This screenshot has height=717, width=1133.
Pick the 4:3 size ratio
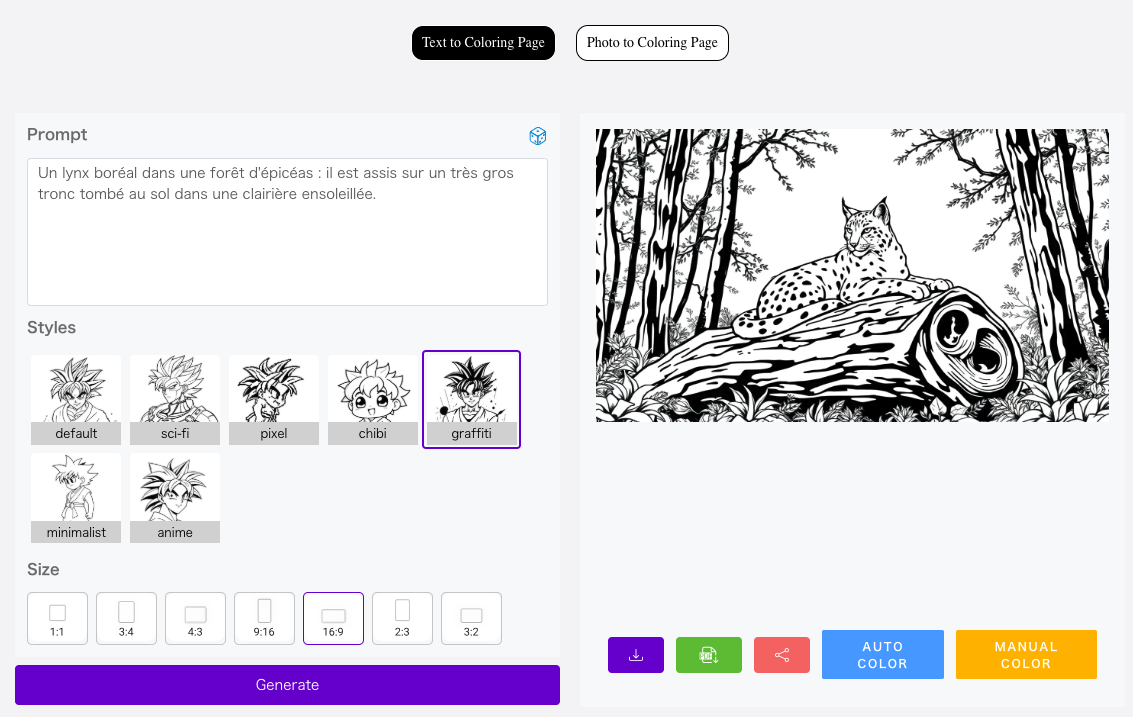195,619
